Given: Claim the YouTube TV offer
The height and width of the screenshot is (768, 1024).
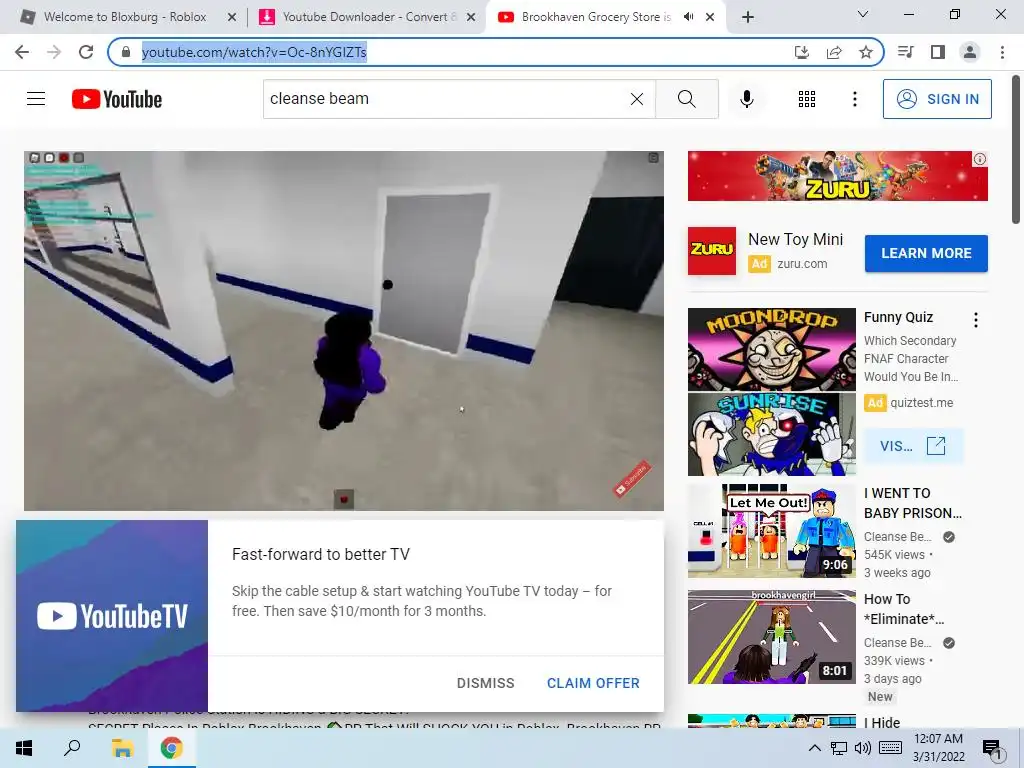Looking at the screenshot, I should pyautogui.click(x=593, y=683).
